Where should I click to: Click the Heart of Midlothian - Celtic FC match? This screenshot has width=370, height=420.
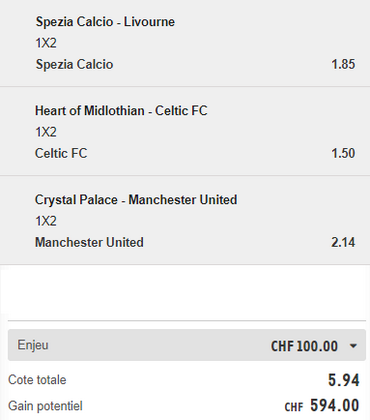click(121, 111)
